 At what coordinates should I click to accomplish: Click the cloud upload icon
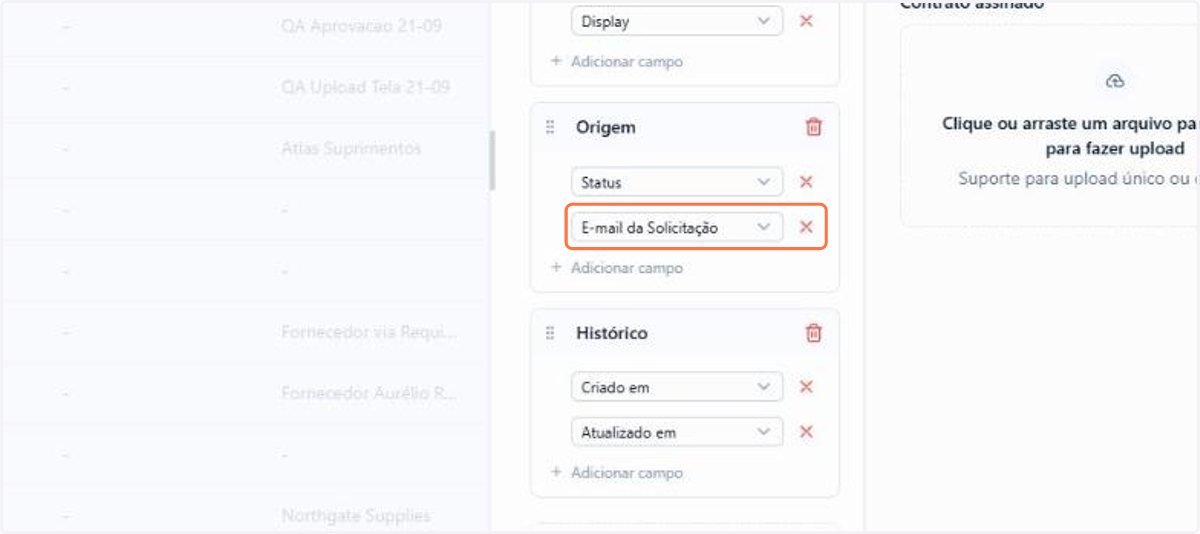coord(1115,81)
